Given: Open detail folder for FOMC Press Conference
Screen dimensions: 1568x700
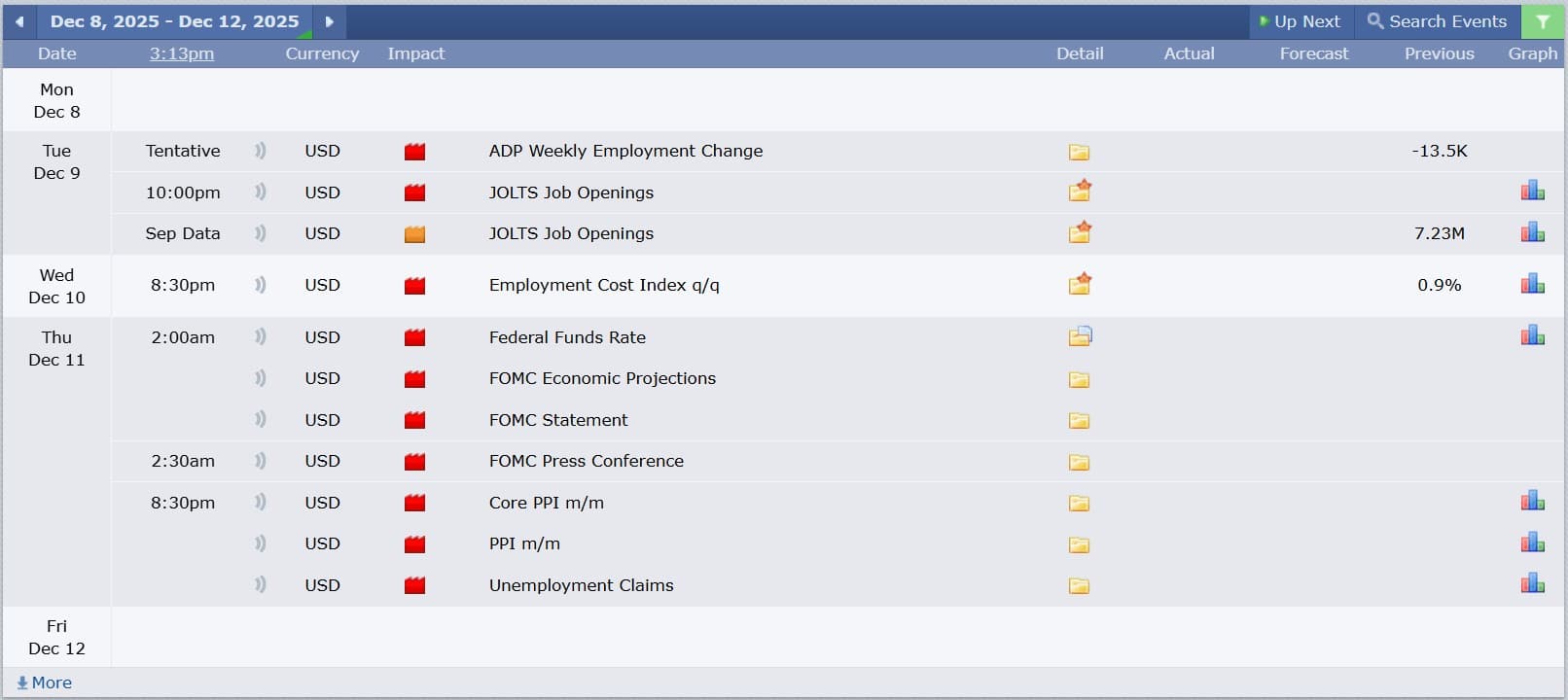Looking at the screenshot, I should [x=1079, y=462].
